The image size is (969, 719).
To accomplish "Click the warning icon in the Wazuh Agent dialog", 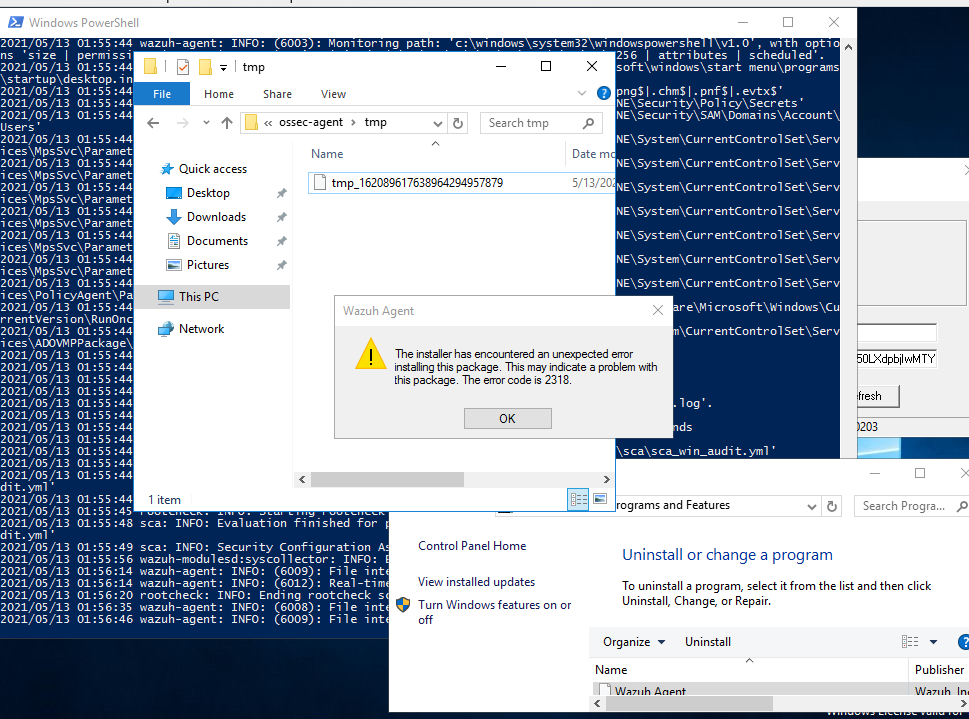I will [x=371, y=354].
